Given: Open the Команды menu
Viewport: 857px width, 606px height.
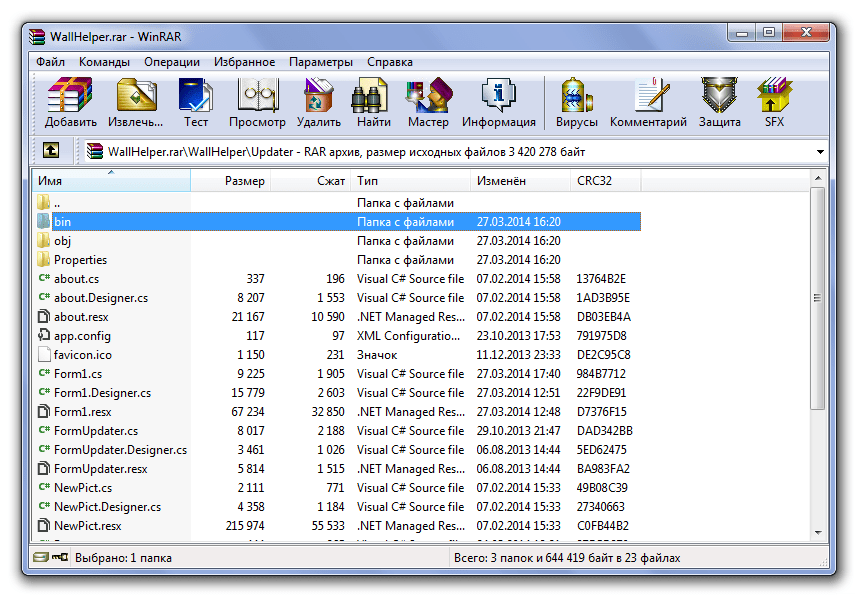Looking at the screenshot, I should click(104, 62).
